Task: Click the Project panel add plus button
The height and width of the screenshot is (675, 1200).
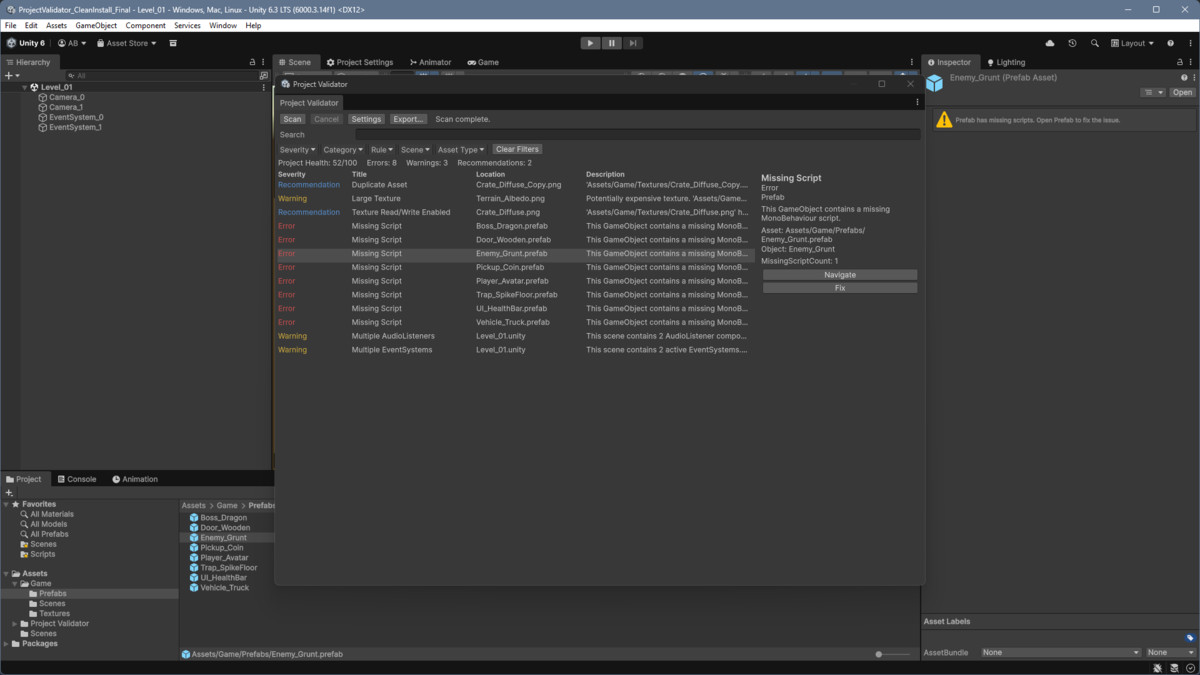Action: click(x=9, y=493)
